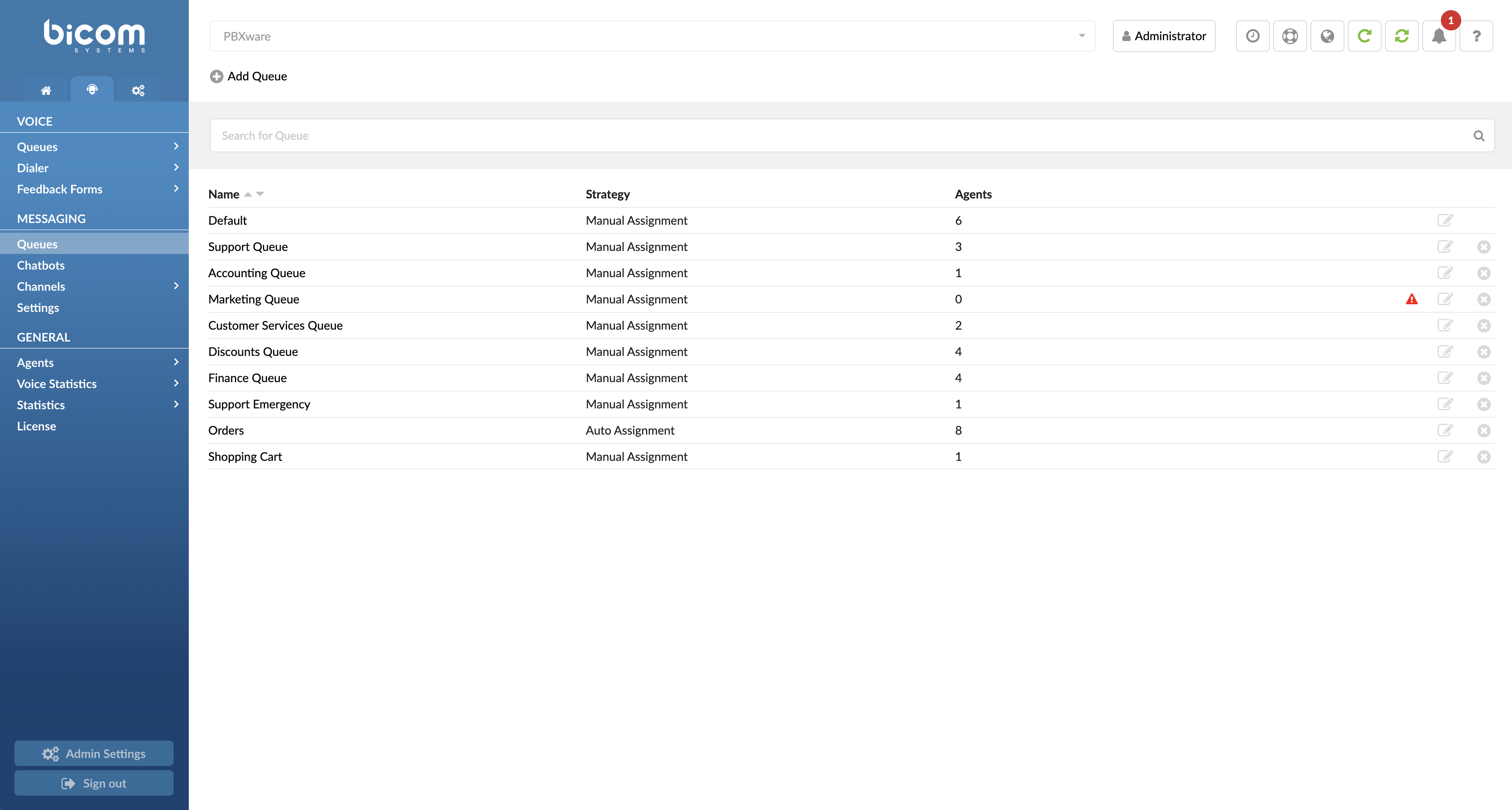Open the lifebuoy support icon
Viewport: 1512px width, 810px height.
[1289, 36]
